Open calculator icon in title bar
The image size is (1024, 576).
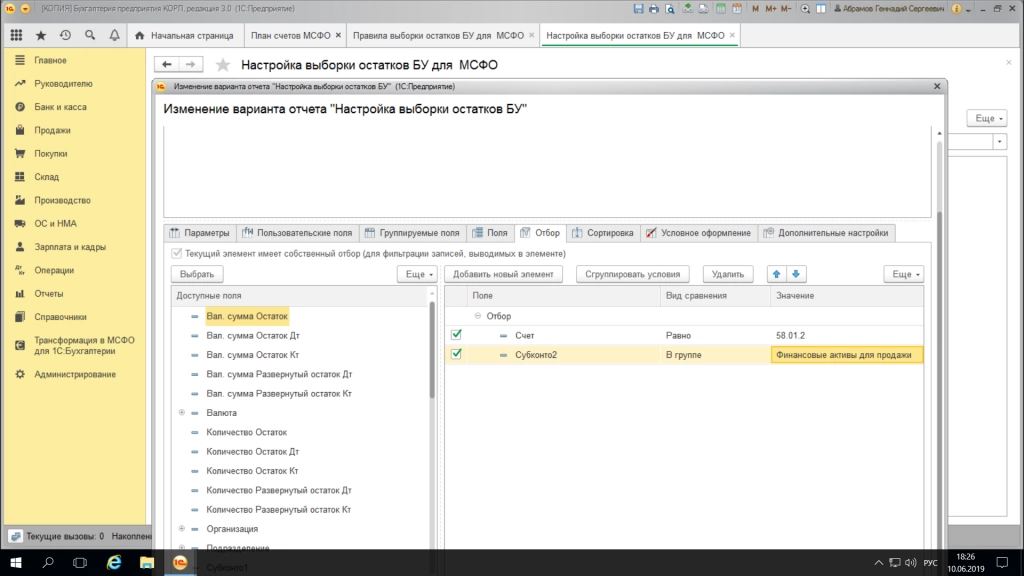[720, 8]
